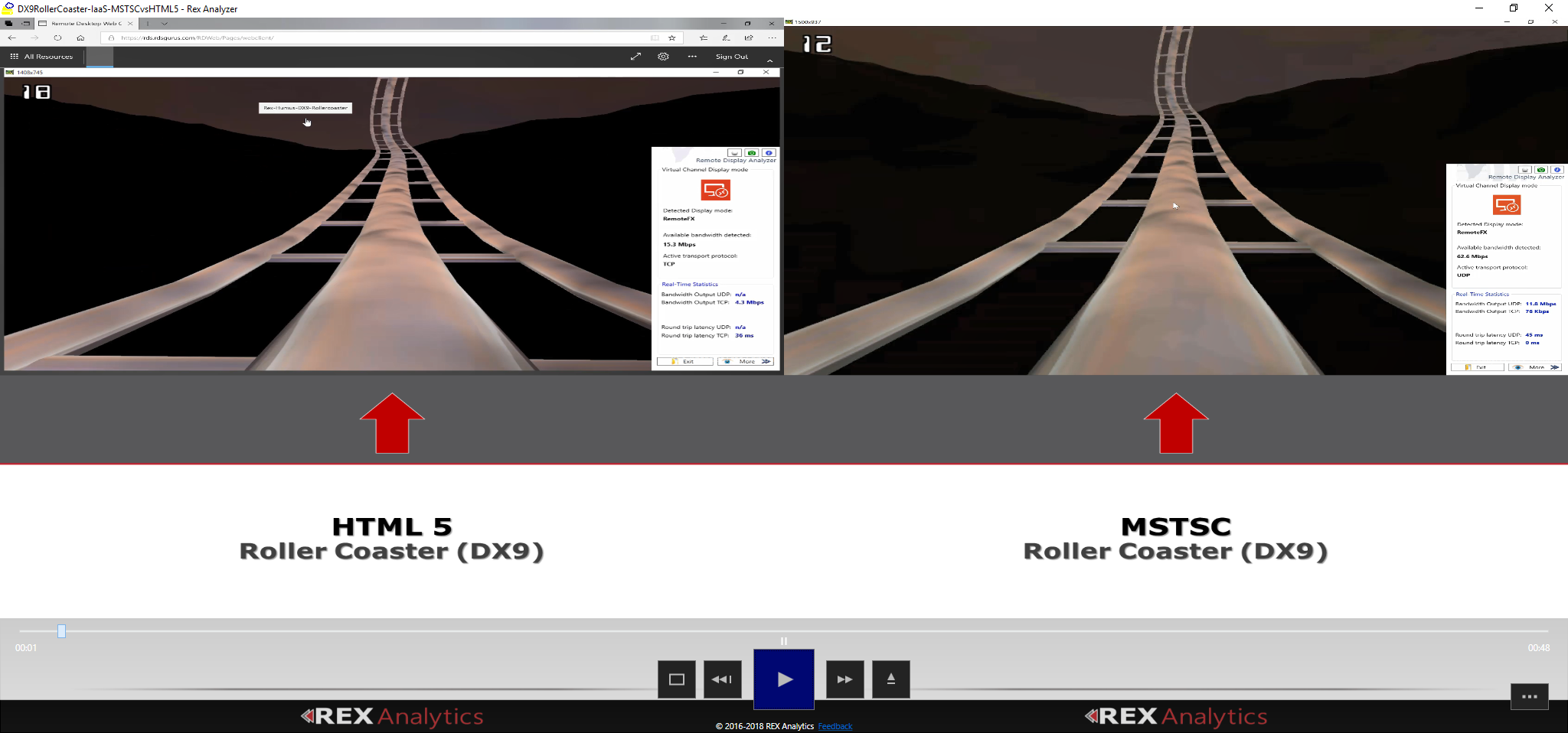Click More in the left Remote Display Analyzer
Viewport: 1568px width, 733px height.
coord(746,361)
